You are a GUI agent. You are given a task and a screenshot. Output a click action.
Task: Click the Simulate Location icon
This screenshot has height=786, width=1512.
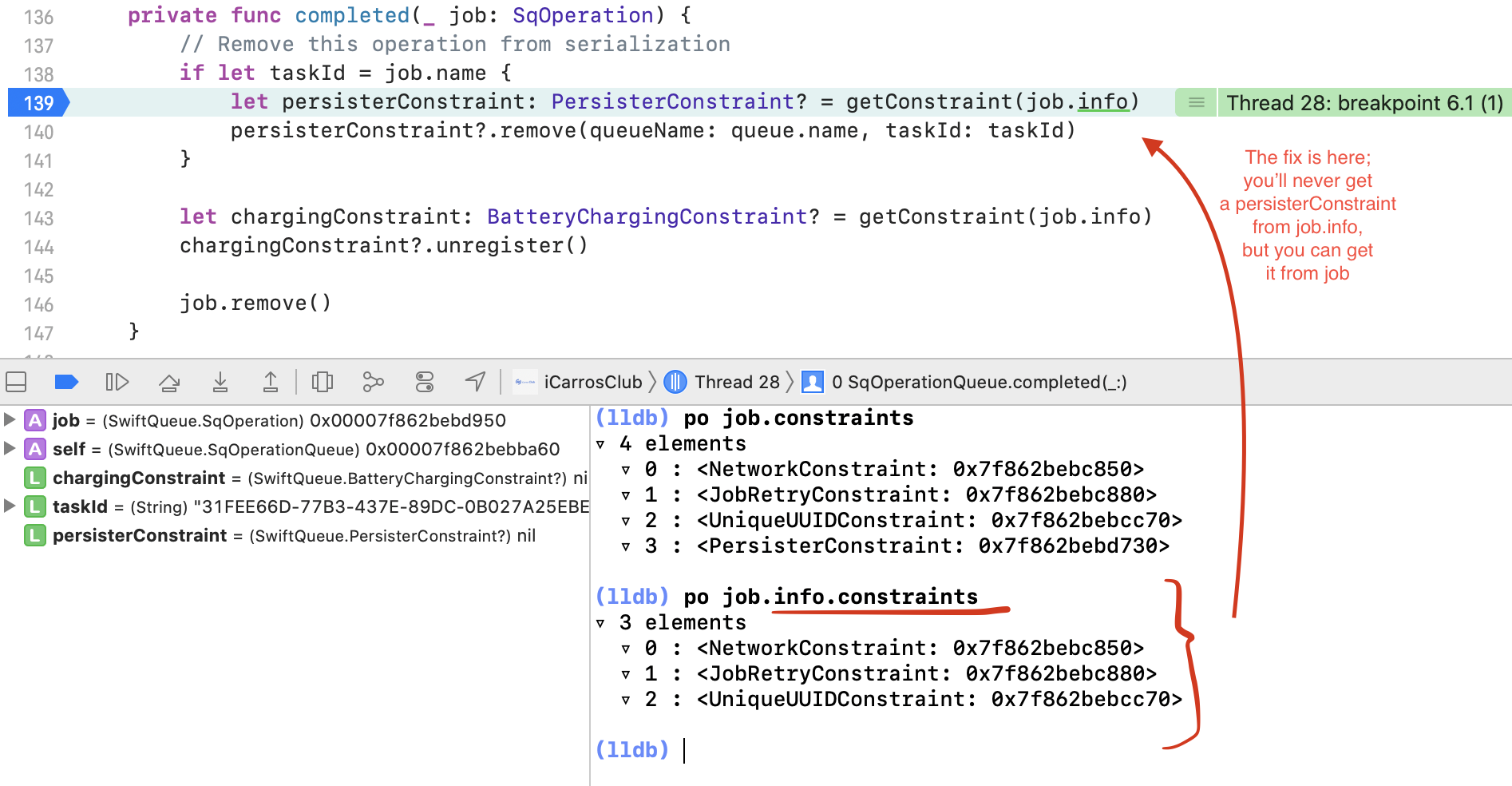click(476, 382)
